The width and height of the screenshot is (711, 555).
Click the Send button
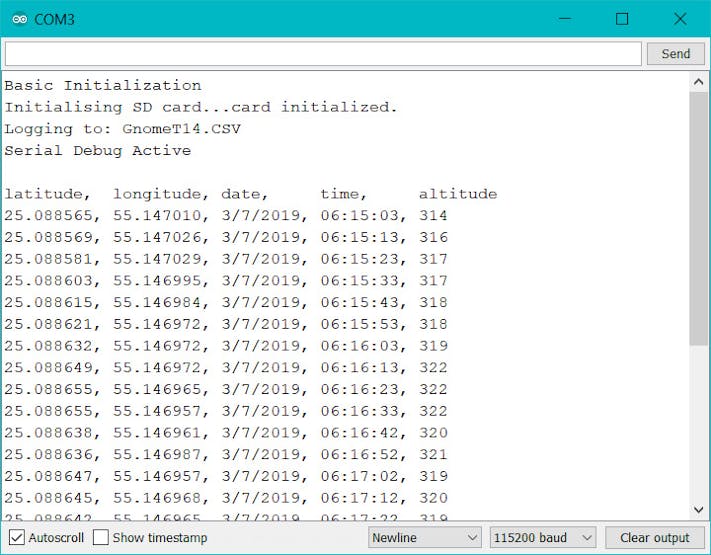tap(676, 54)
